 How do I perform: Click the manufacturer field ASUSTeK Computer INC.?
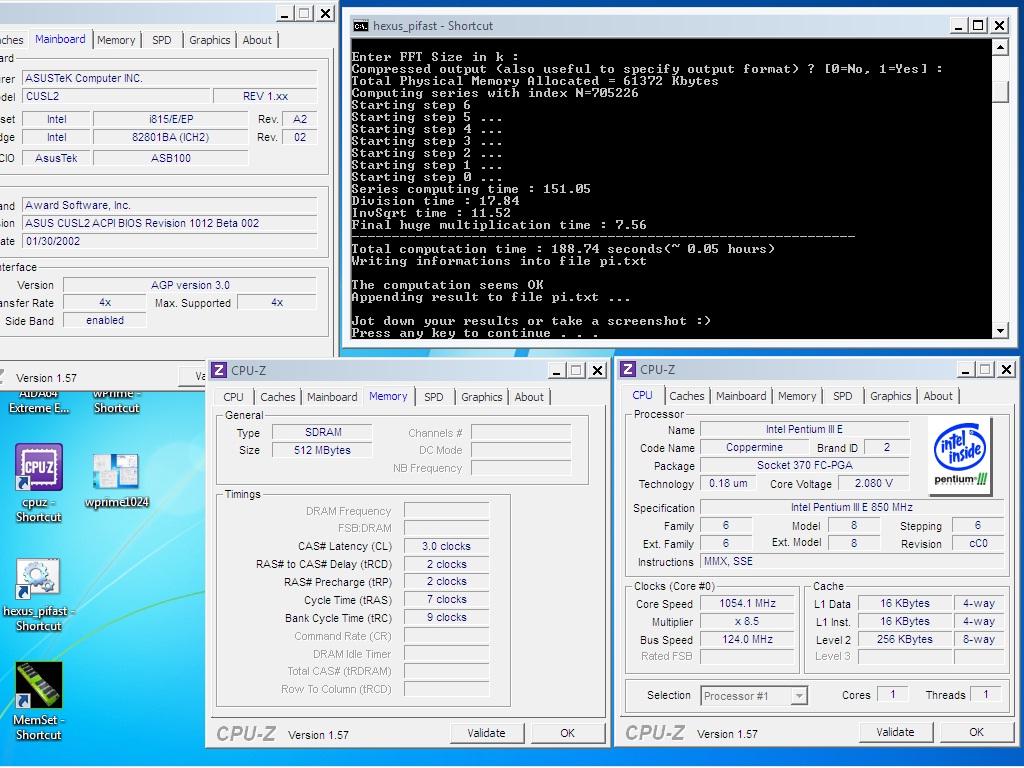[x=170, y=78]
